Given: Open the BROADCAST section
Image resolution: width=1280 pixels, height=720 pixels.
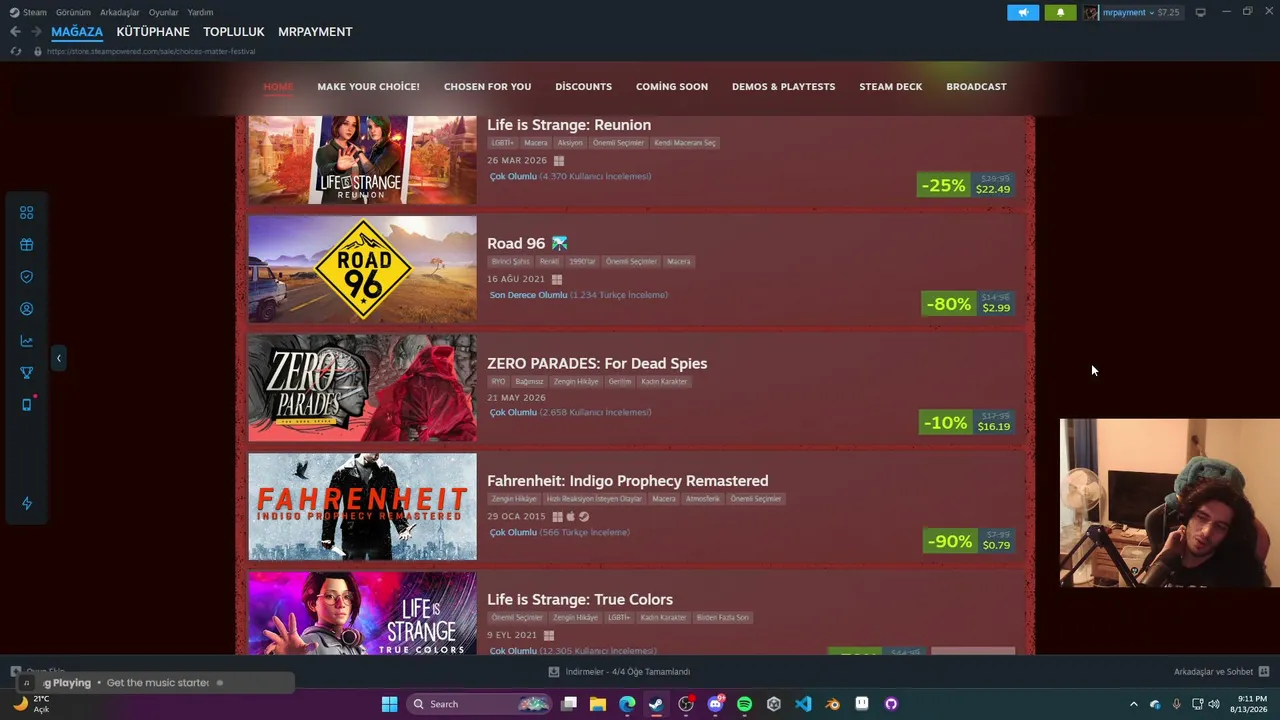Looking at the screenshot, I should coord(976,86).
